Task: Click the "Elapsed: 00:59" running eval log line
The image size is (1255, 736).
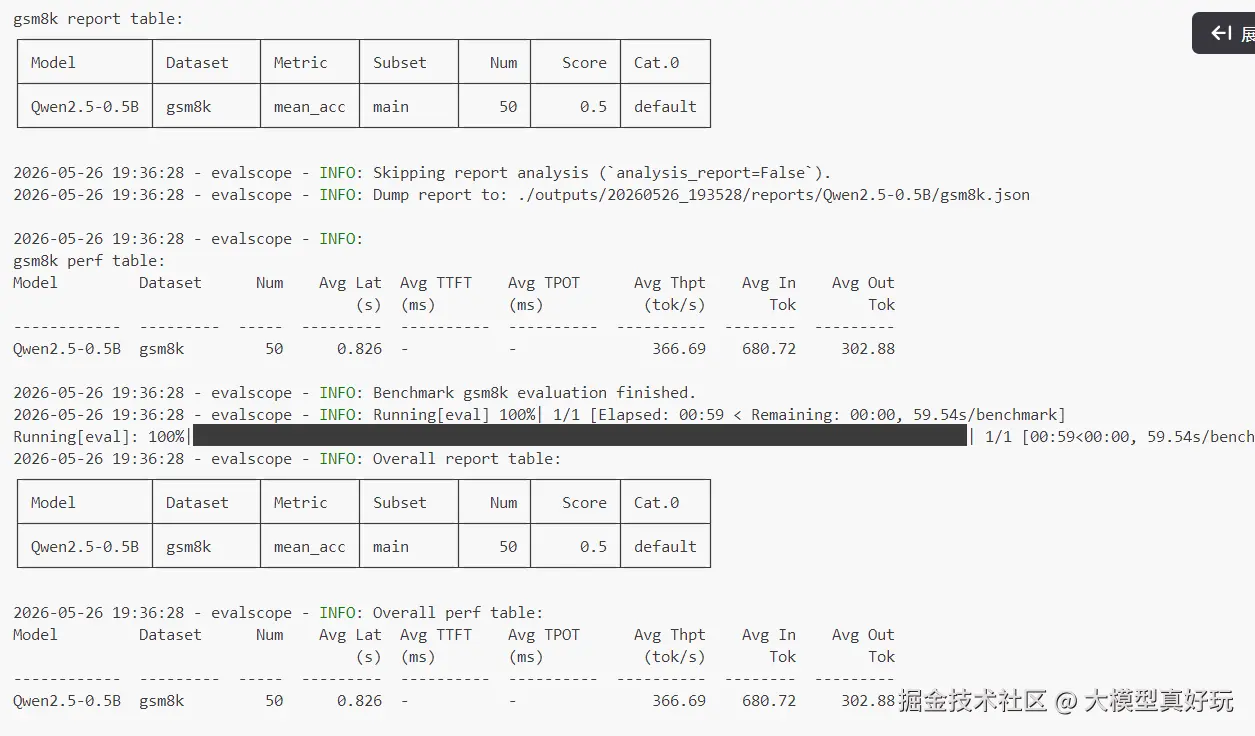Action: (540, 415)
